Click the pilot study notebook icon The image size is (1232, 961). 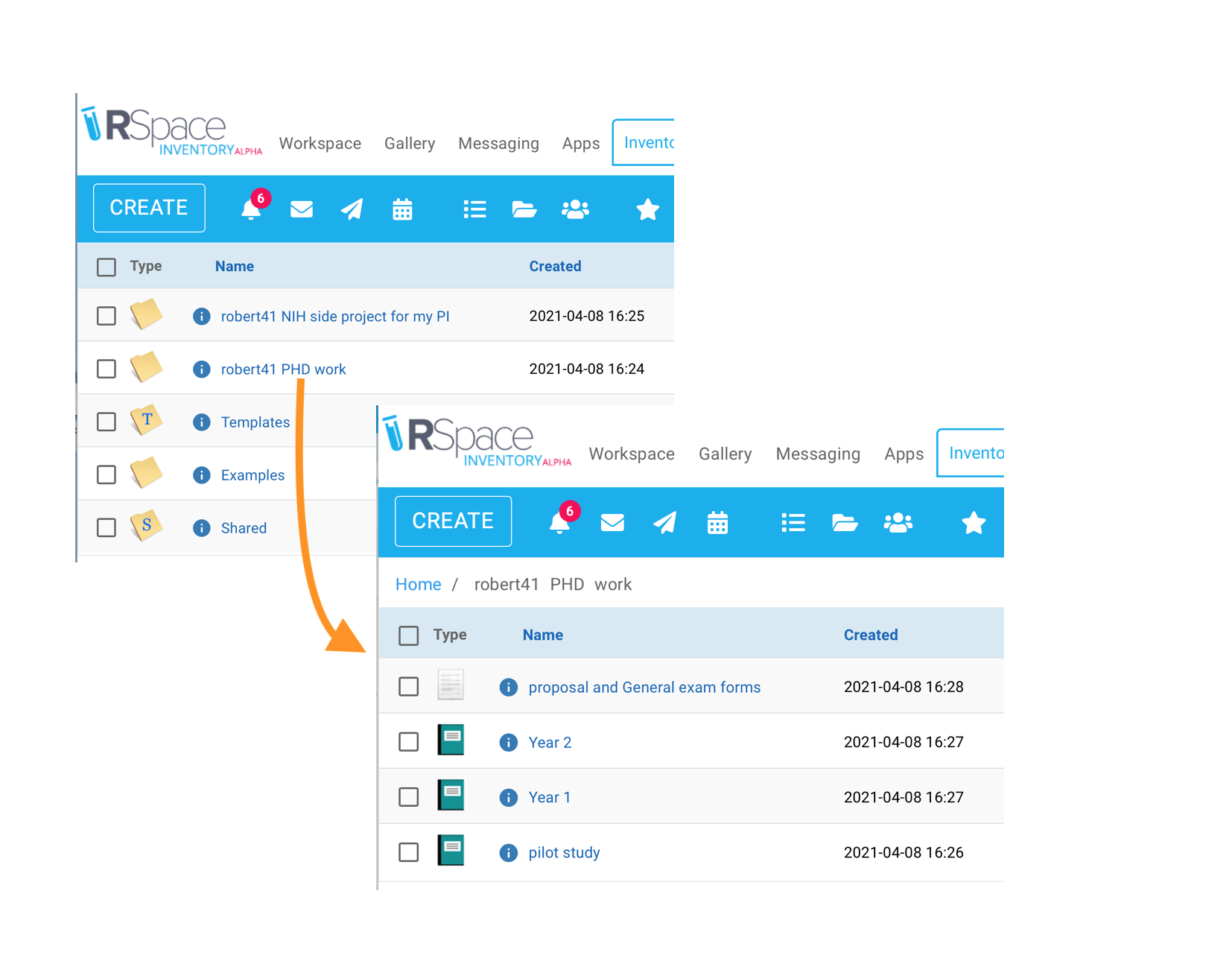pos(451,850)
